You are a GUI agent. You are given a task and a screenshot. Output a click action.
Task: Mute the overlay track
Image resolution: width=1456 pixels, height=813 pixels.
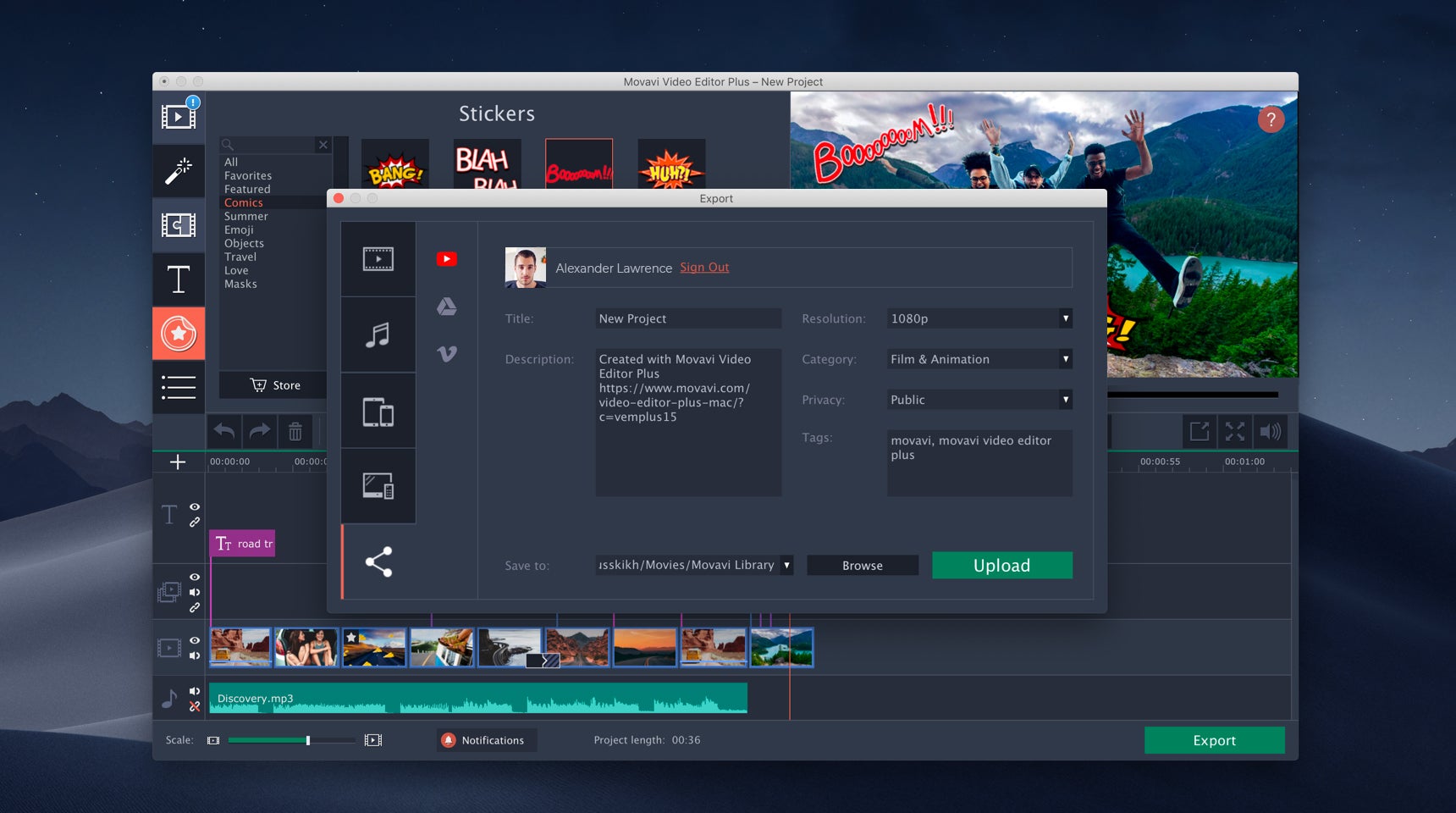(x=195, y=592)
